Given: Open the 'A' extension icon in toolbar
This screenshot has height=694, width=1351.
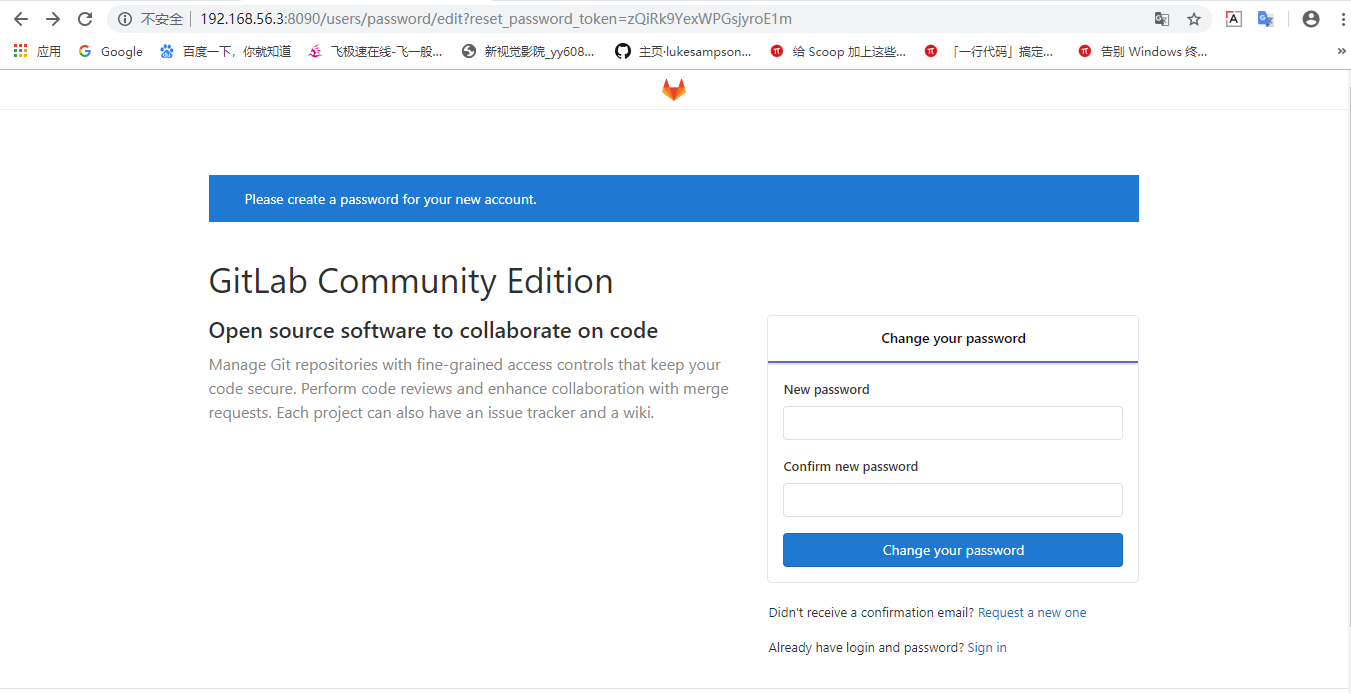Looking at the screenshot, I should (x=1234, y=19).
